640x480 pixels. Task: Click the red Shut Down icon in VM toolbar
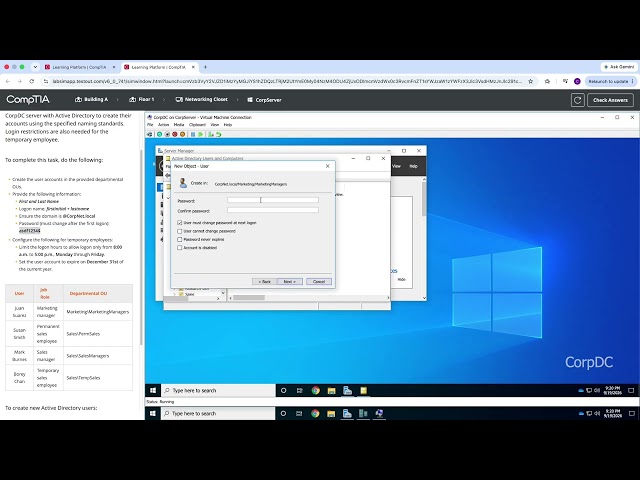tap(175, 134)
